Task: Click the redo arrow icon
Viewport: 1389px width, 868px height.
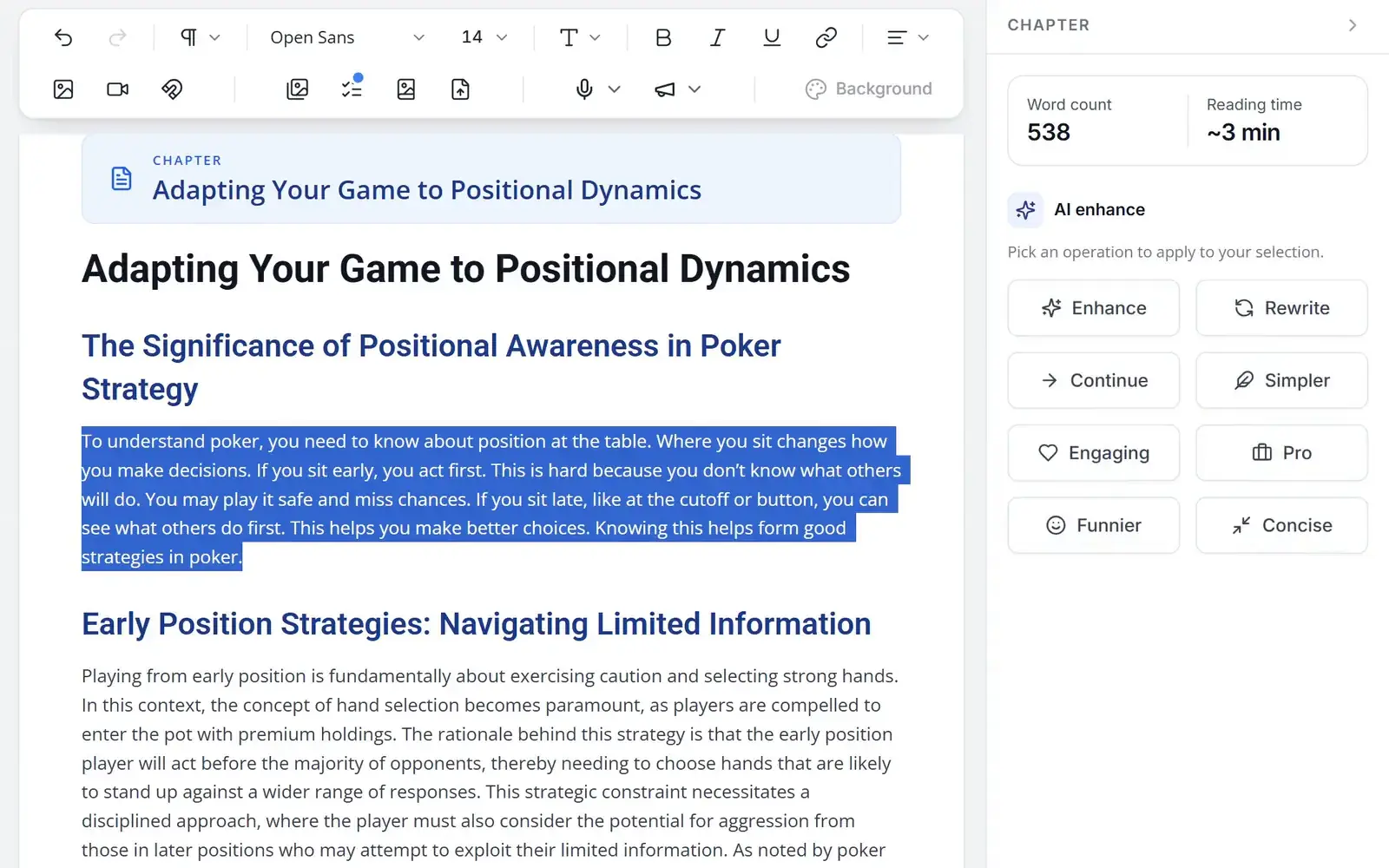Action: (117, 37)
